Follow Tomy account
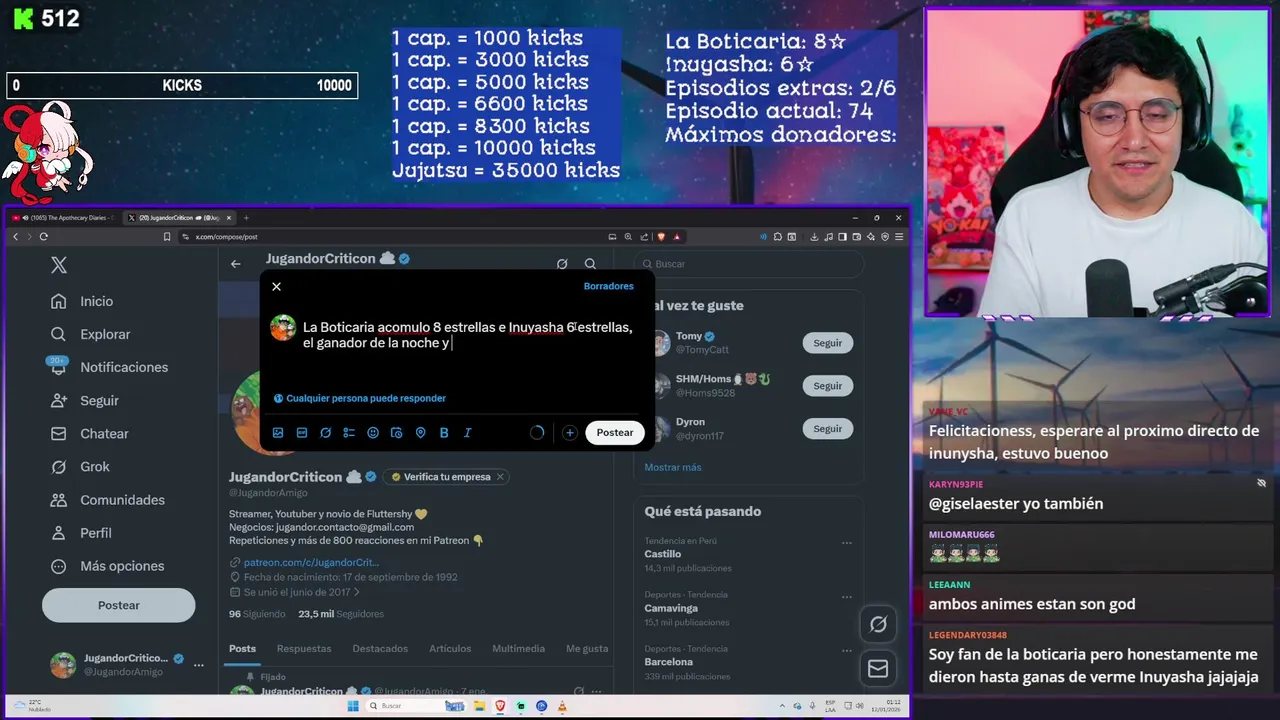1280x720 pixels. point(827,343)
